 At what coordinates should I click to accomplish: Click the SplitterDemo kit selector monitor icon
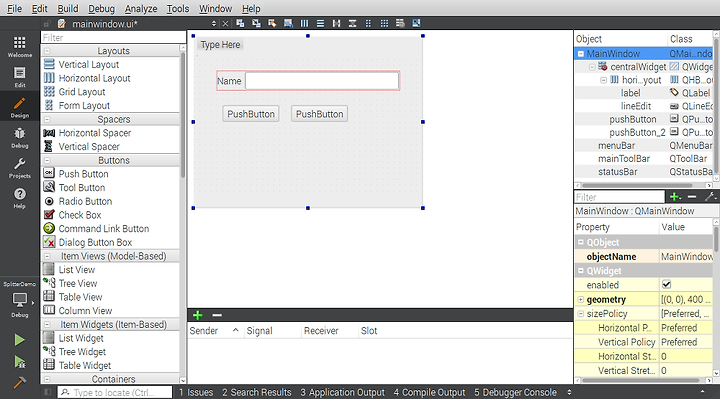(20, 300)
